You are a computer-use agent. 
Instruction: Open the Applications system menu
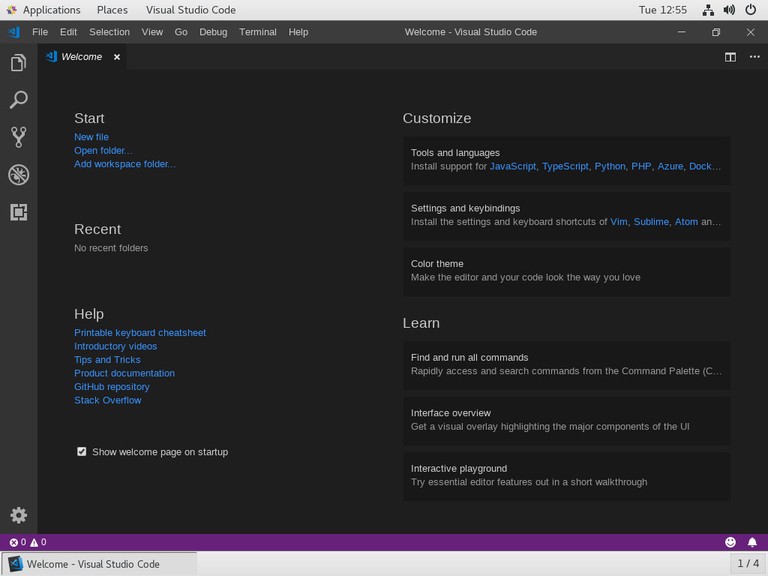point(43,10)
